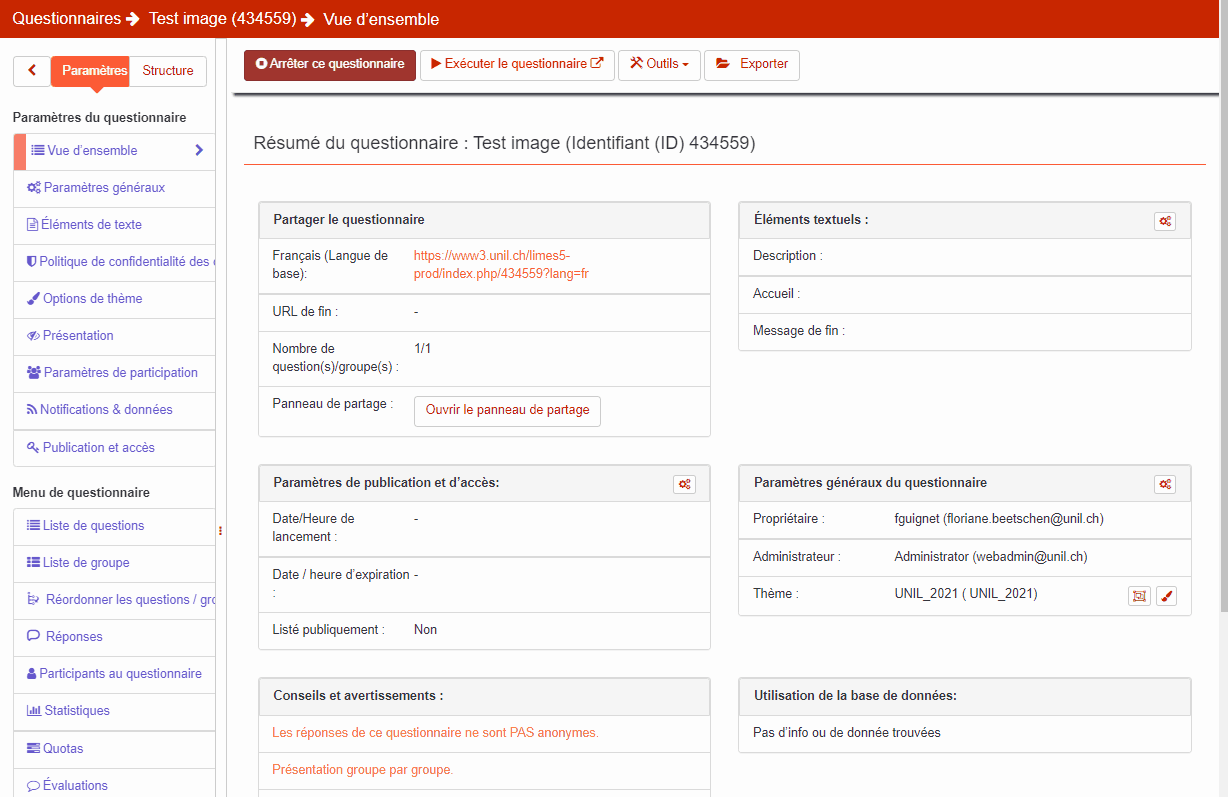
Task: Click the sidebar resize handle dots
Action: [x=220, y=531]
